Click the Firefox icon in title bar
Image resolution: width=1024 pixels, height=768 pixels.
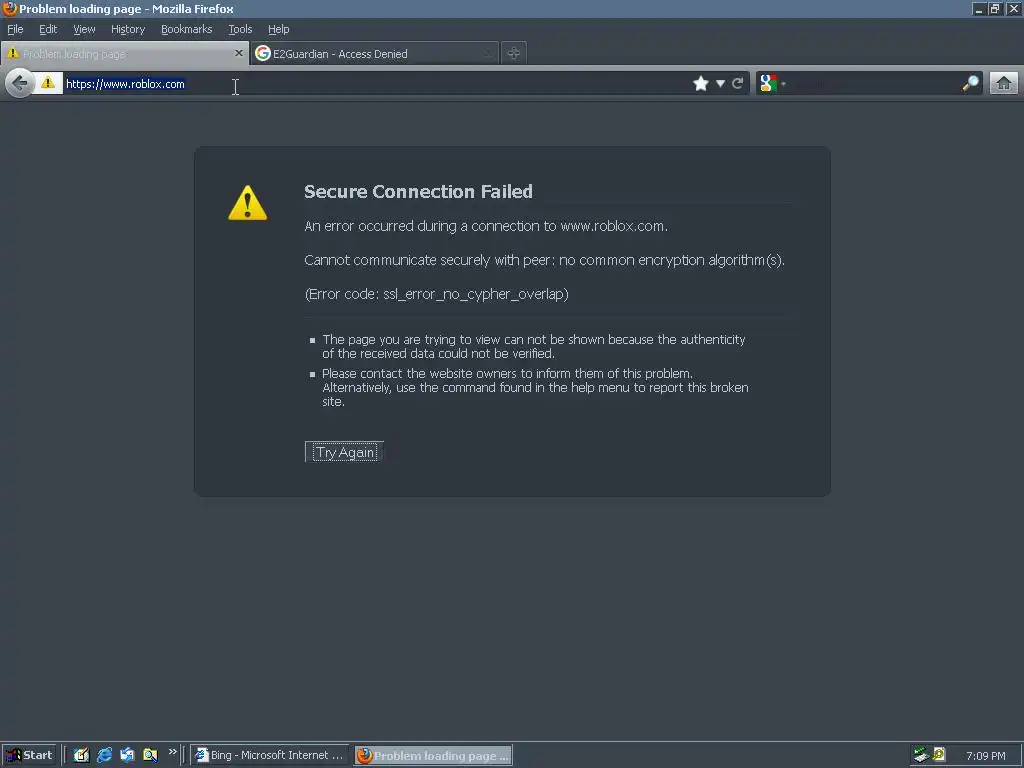[x=9, y=8]
